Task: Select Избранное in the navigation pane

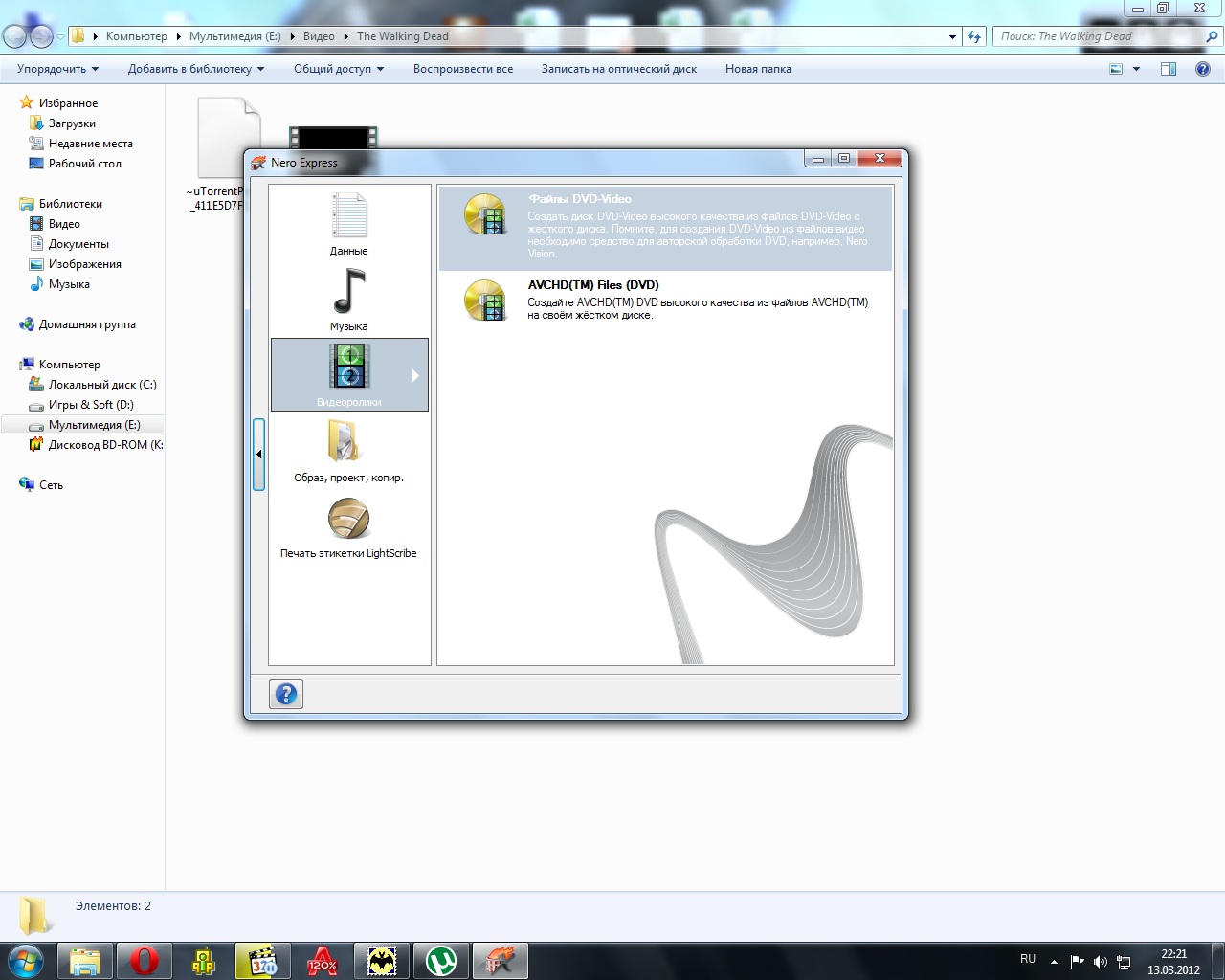Action: point(68,103)
